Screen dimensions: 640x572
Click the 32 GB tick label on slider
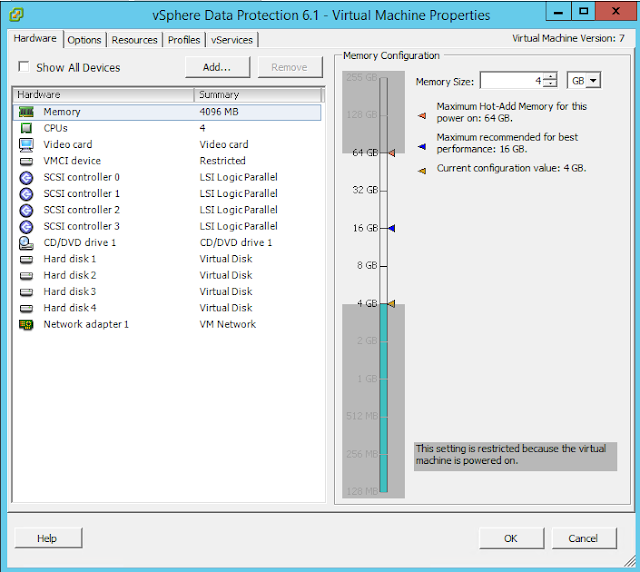(x=365, y=190)
